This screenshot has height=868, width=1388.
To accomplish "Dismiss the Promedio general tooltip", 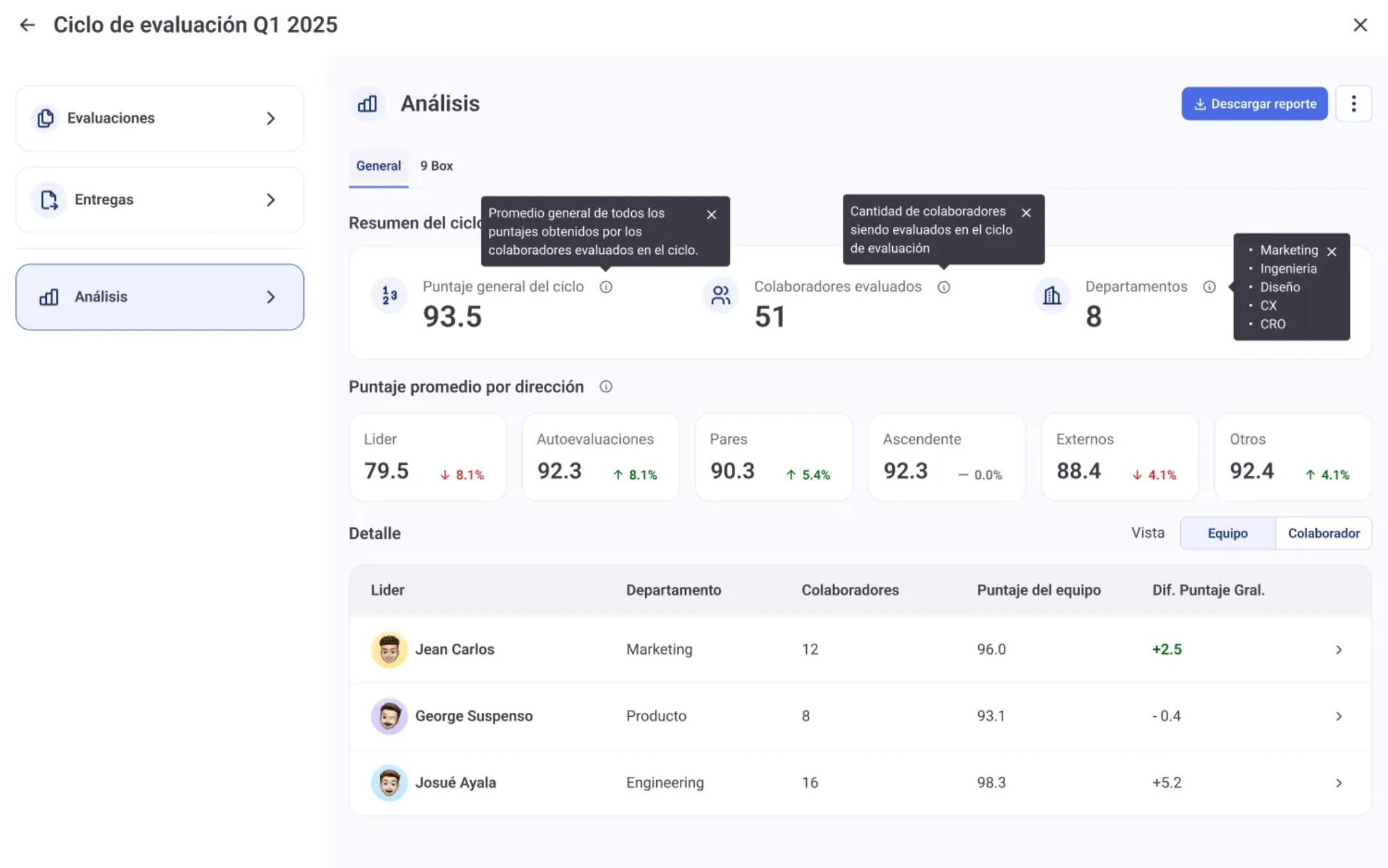I will (x=711, y=215).
